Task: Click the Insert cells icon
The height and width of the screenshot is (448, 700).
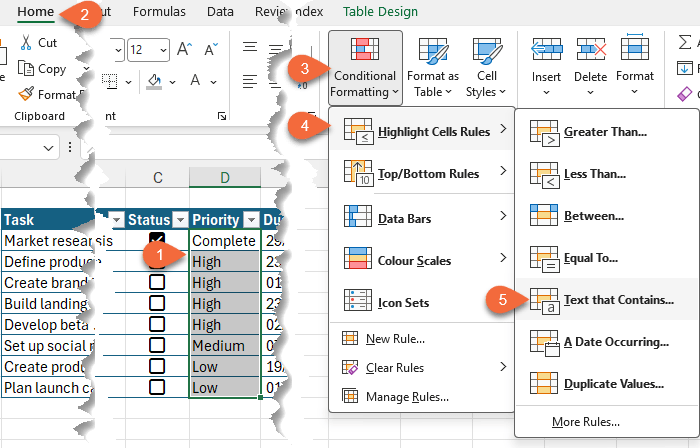Action: click(546, 49)
